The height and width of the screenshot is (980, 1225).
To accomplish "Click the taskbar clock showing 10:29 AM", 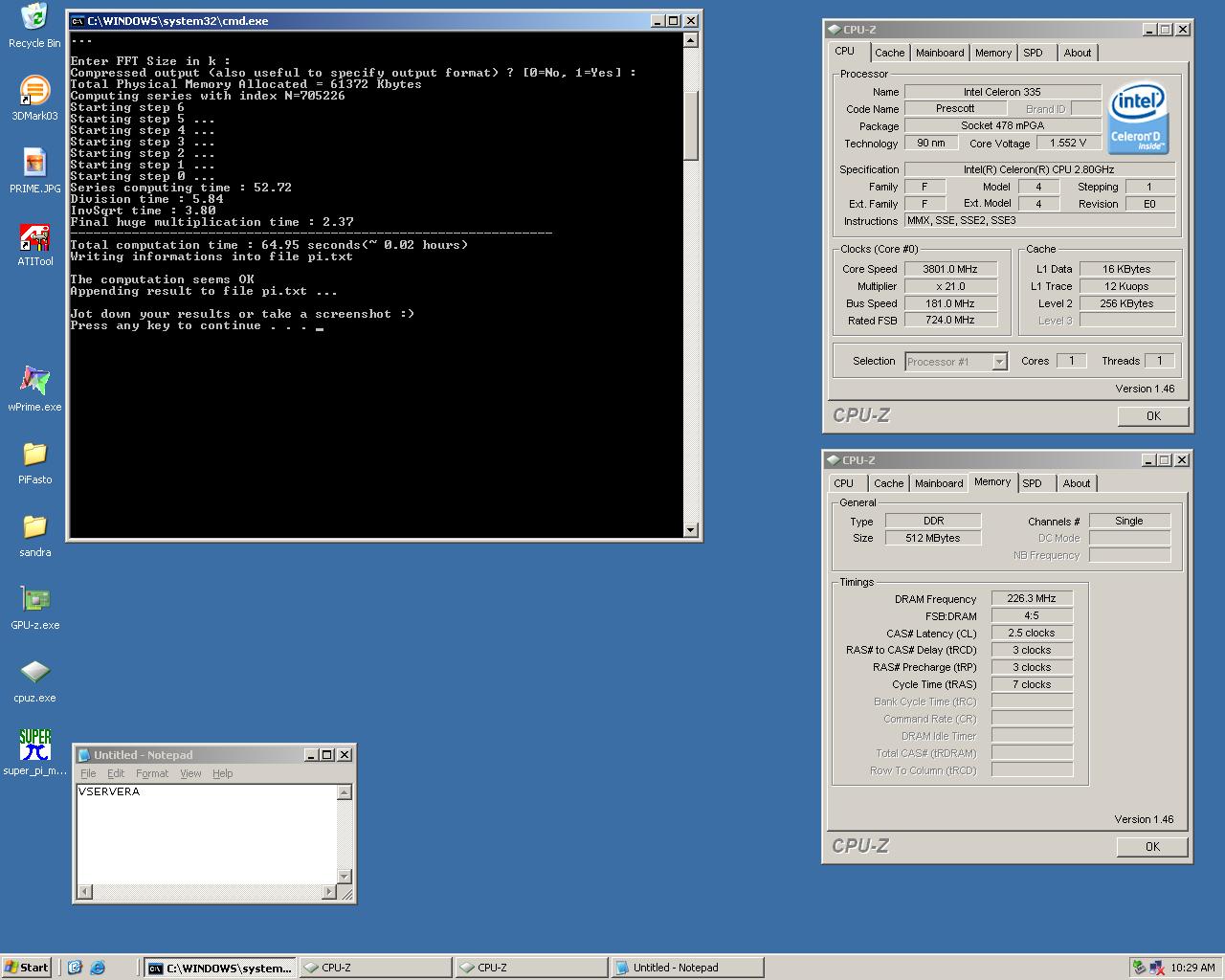I will 1192,968.
